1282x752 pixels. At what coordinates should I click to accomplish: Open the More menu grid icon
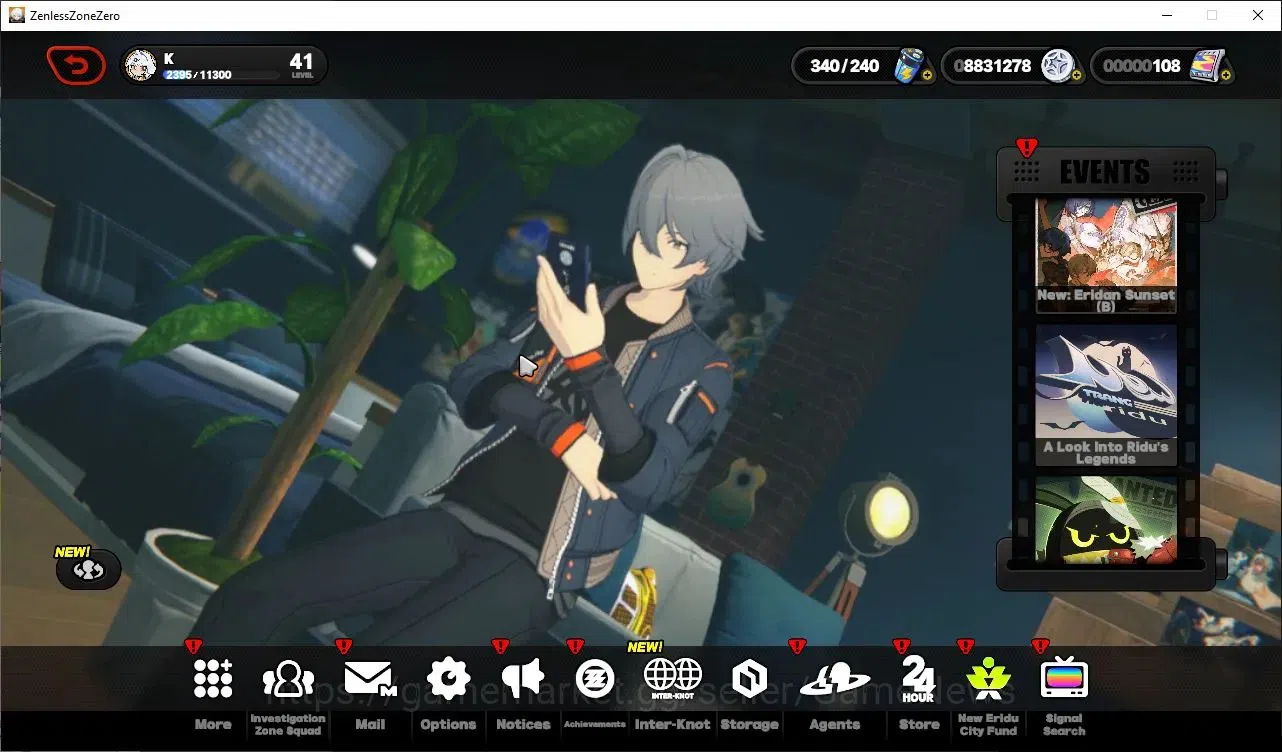click(x=213, y=679)
